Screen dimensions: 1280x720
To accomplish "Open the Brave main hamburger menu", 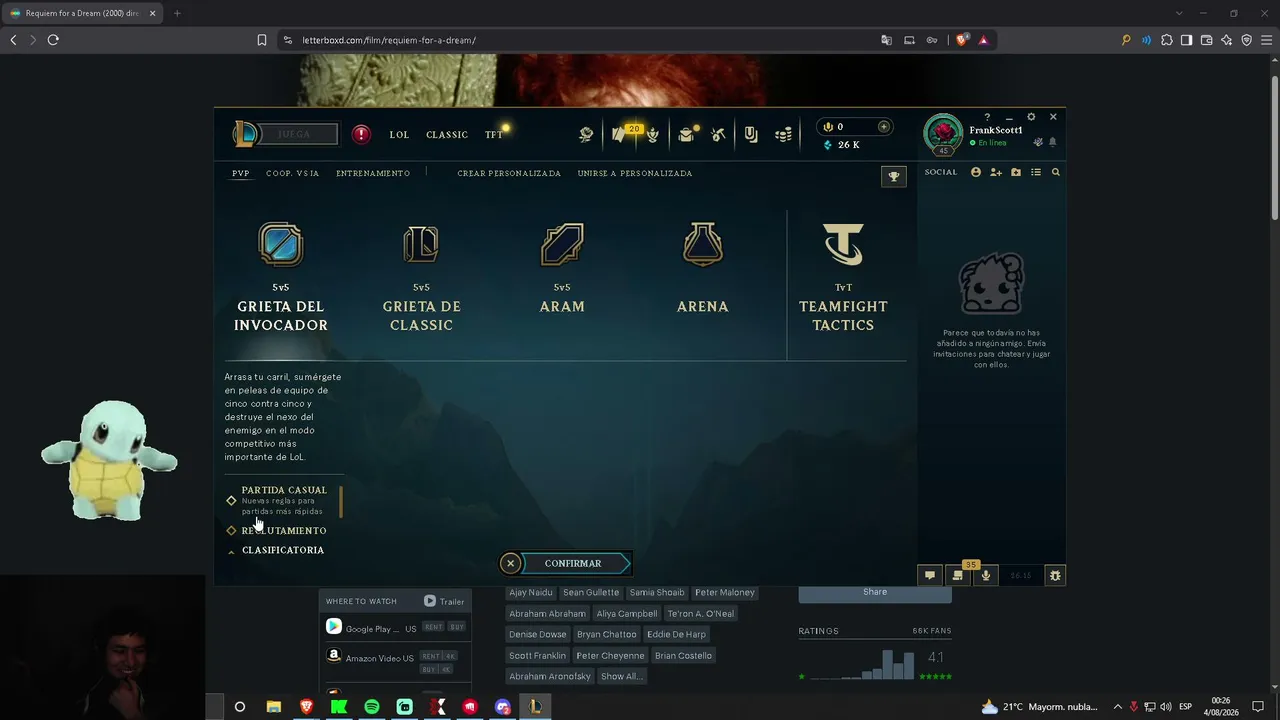I will [x=1266, y=40].
